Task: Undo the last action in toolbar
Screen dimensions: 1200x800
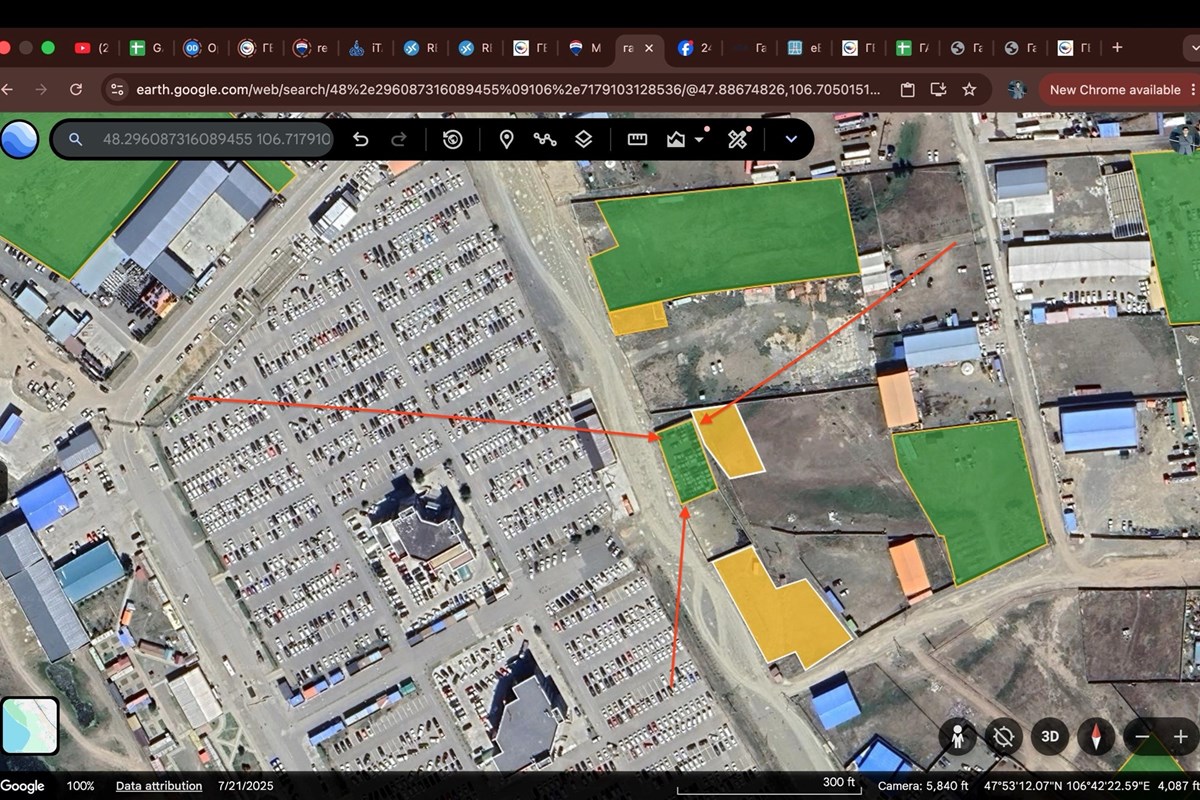Action: click(x=361, y=139)
